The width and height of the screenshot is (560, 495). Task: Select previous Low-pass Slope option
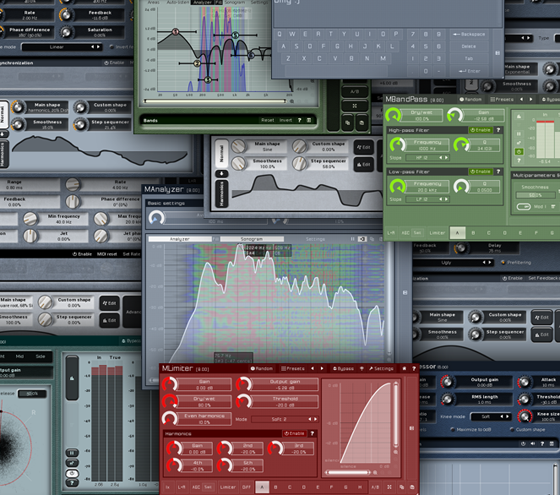441,199
